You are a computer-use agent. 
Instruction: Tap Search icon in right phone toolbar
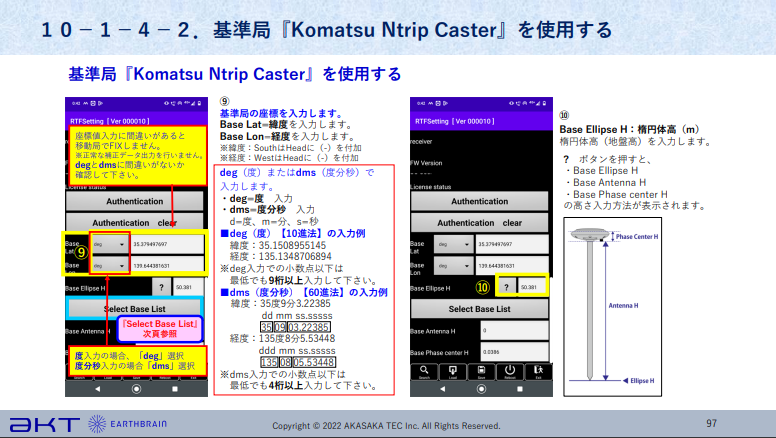424,372
